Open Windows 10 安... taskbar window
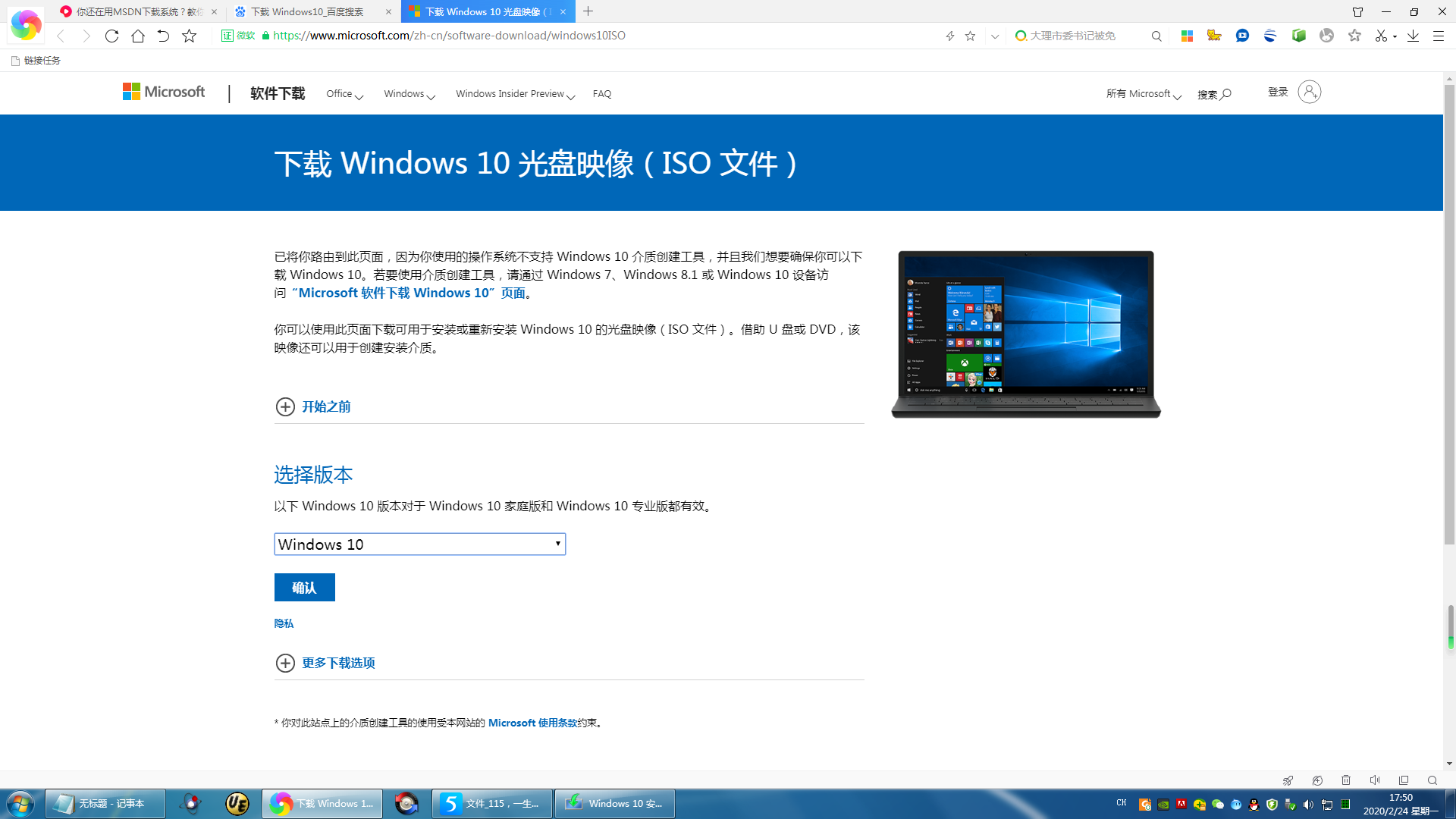 (615, 804)
